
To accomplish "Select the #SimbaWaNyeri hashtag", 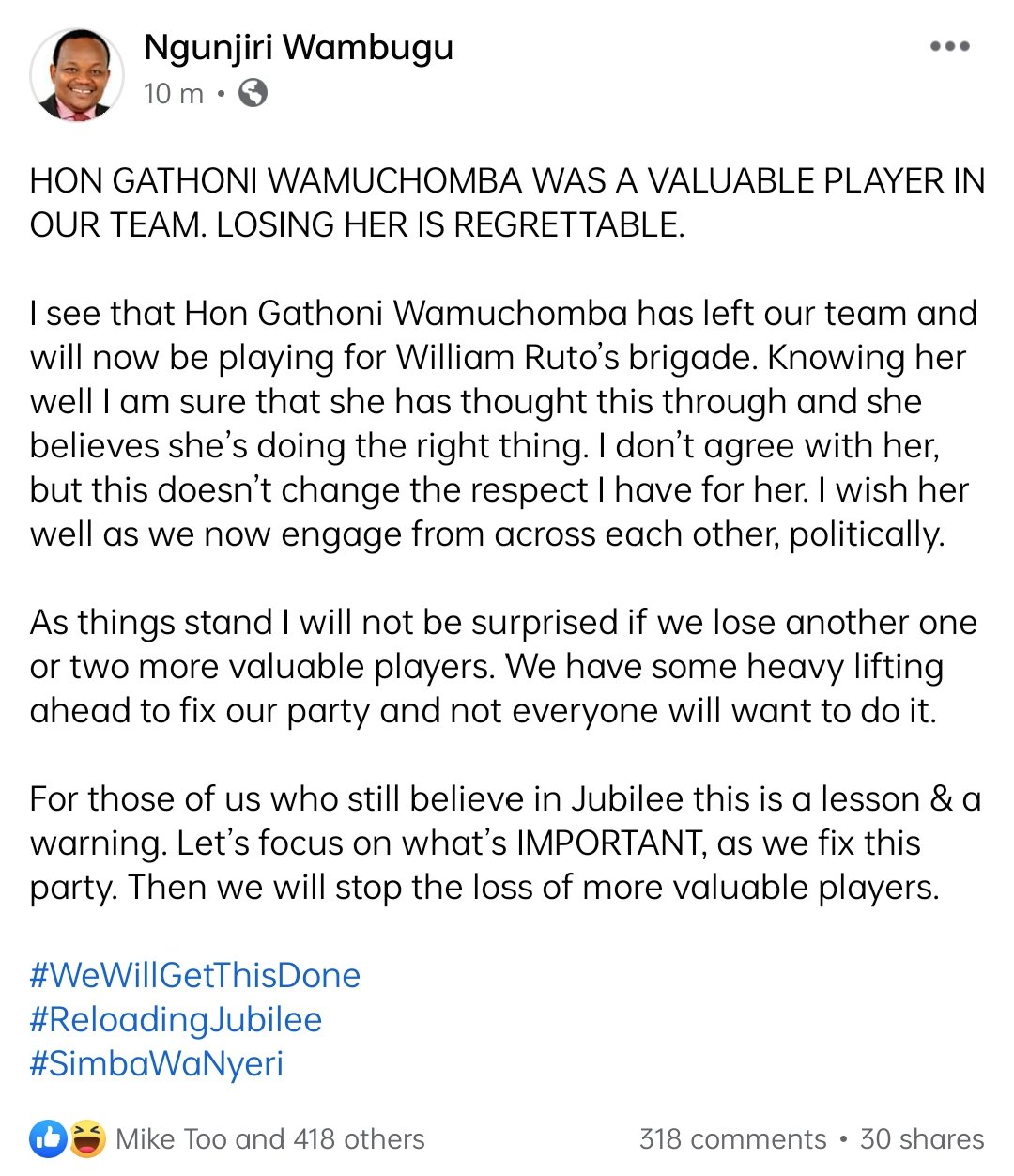I will 157,1063.
